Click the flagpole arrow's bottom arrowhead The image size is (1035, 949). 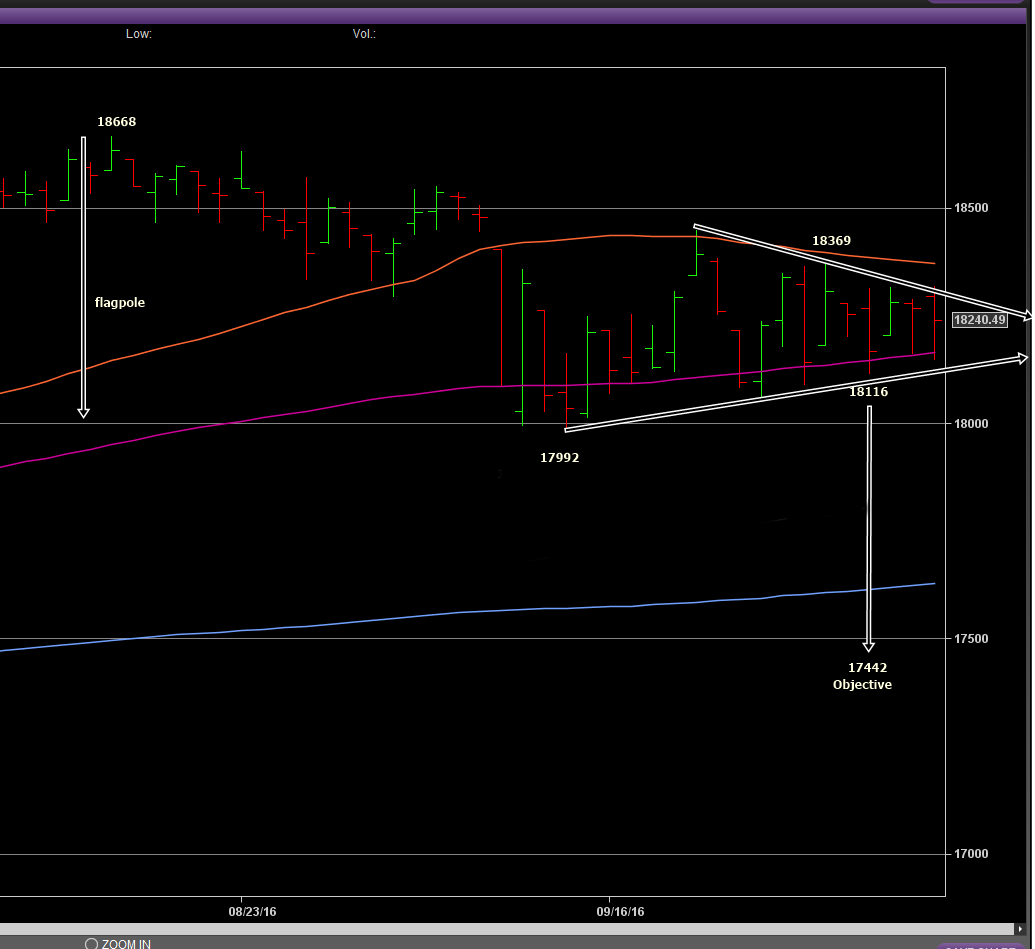84,412
